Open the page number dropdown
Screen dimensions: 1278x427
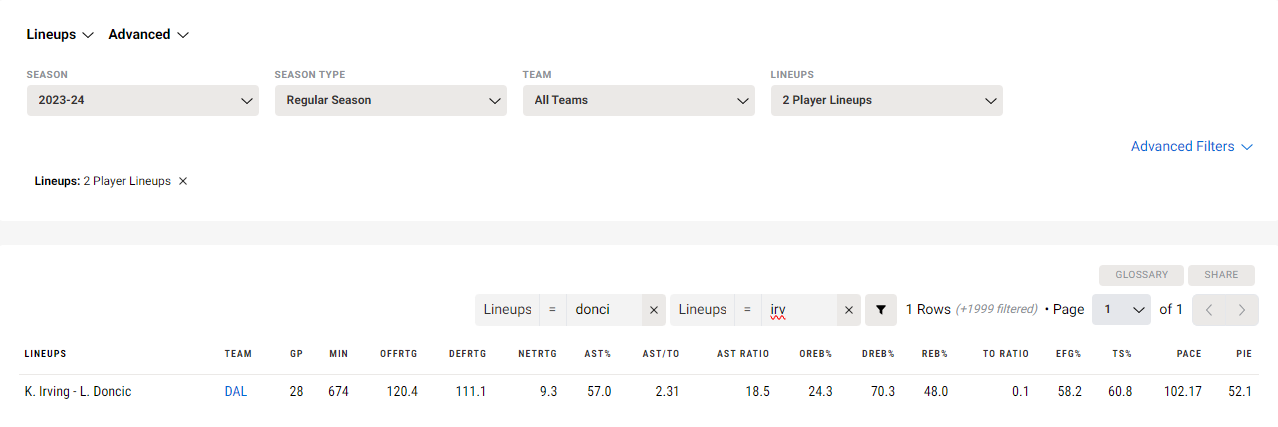(1122, 310)
